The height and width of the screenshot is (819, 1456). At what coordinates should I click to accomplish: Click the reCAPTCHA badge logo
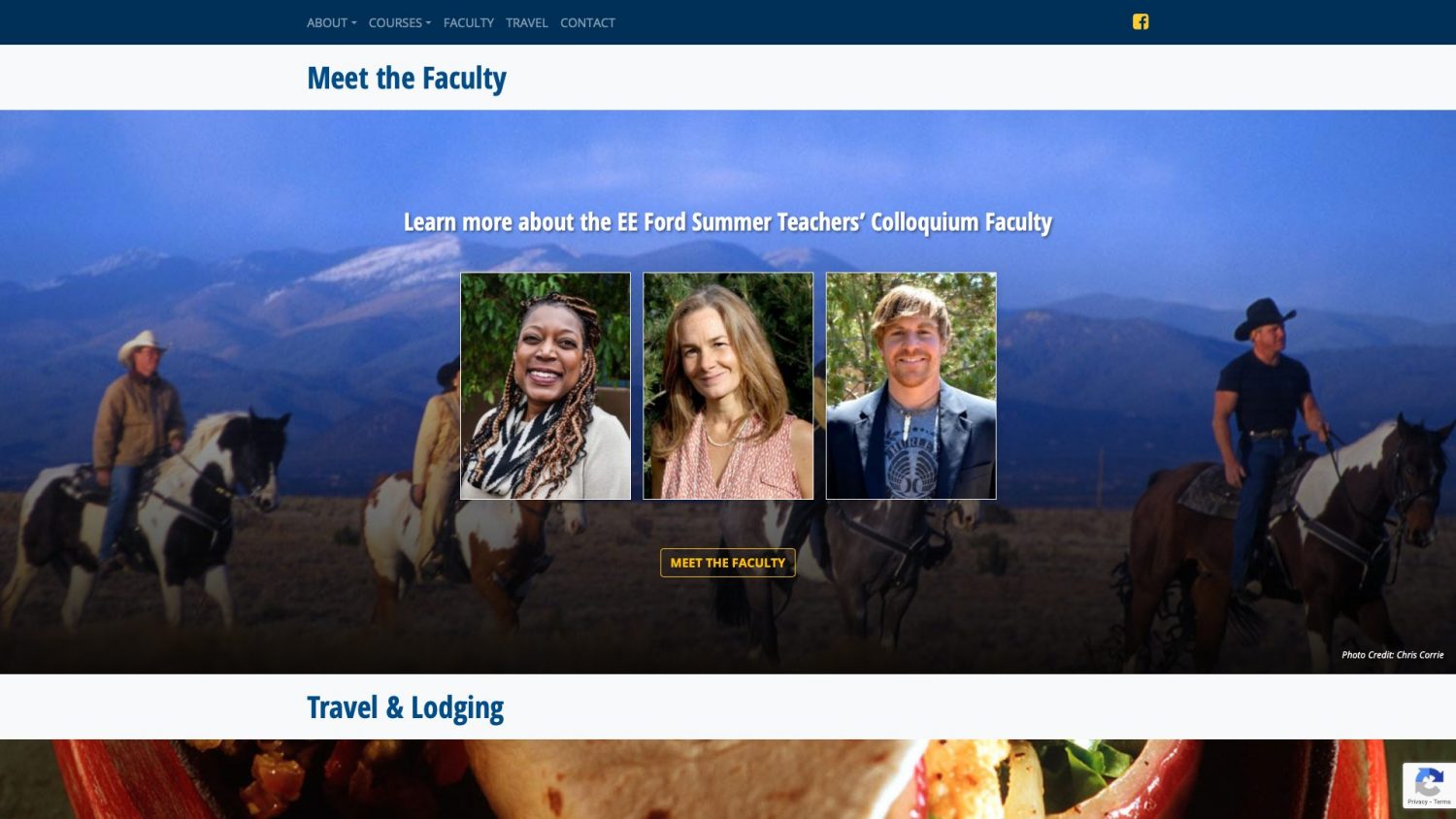click(1429, 781)
